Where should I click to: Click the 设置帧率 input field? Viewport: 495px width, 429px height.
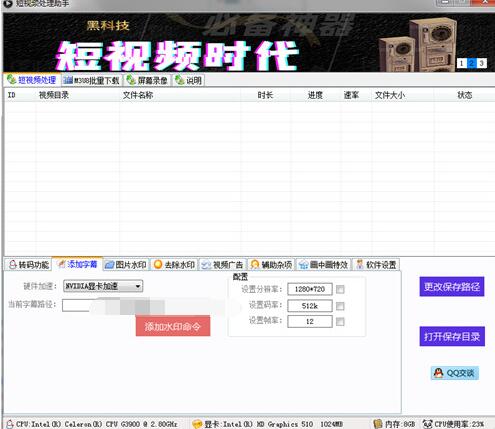point(310,321)
